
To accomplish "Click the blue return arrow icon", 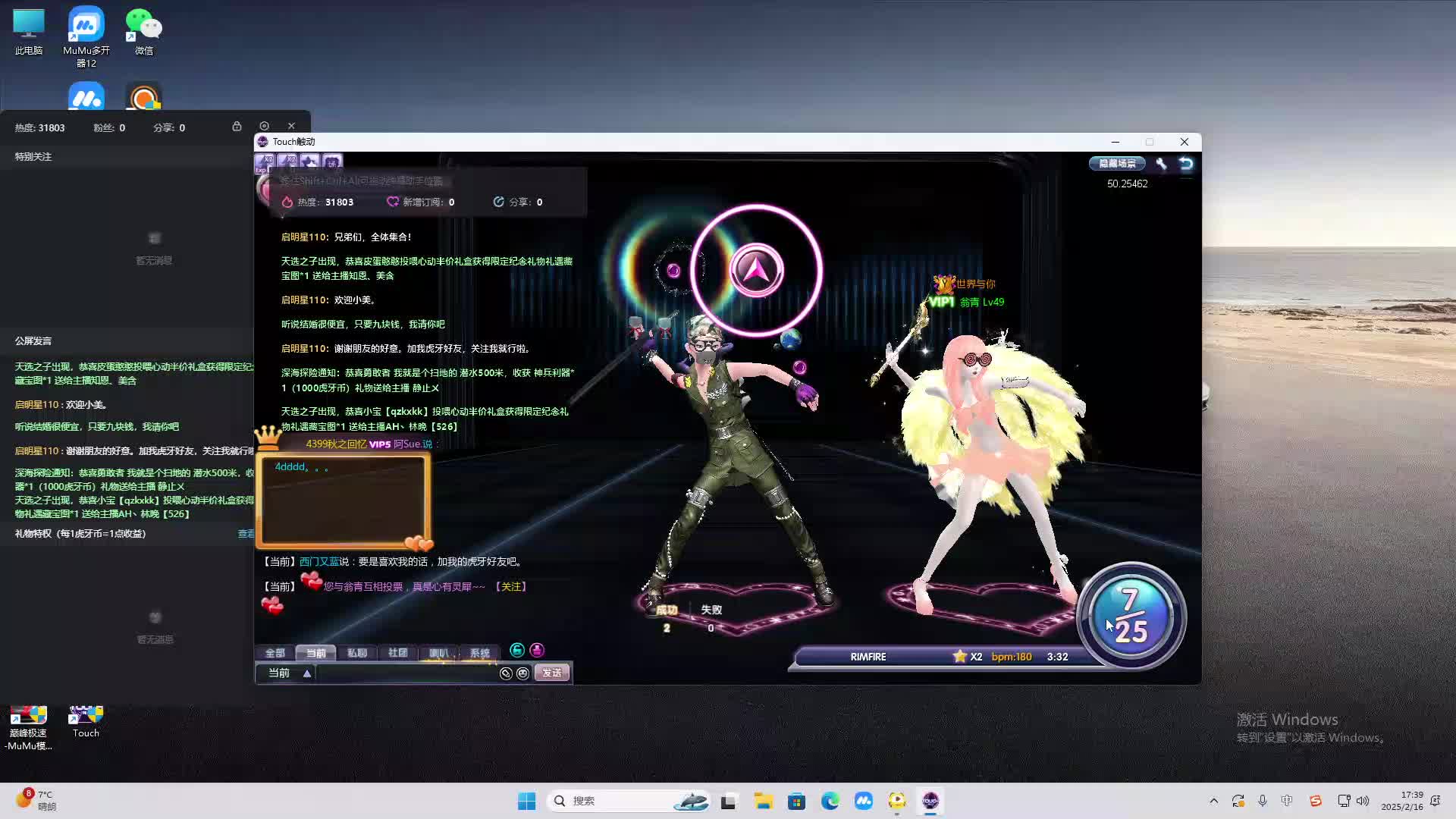I will point(1186,164).
